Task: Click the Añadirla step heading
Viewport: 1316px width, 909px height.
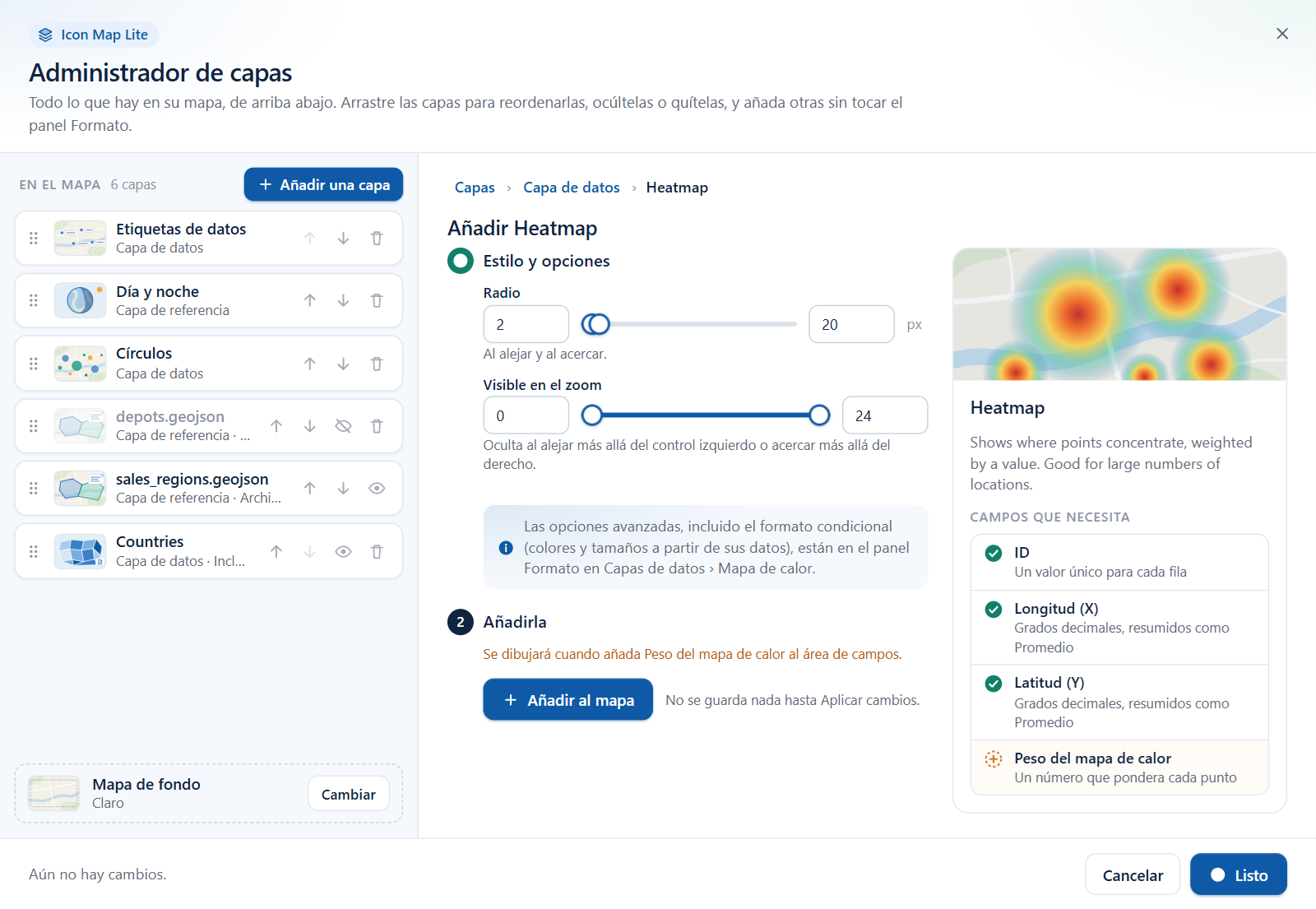Action: 515,622
